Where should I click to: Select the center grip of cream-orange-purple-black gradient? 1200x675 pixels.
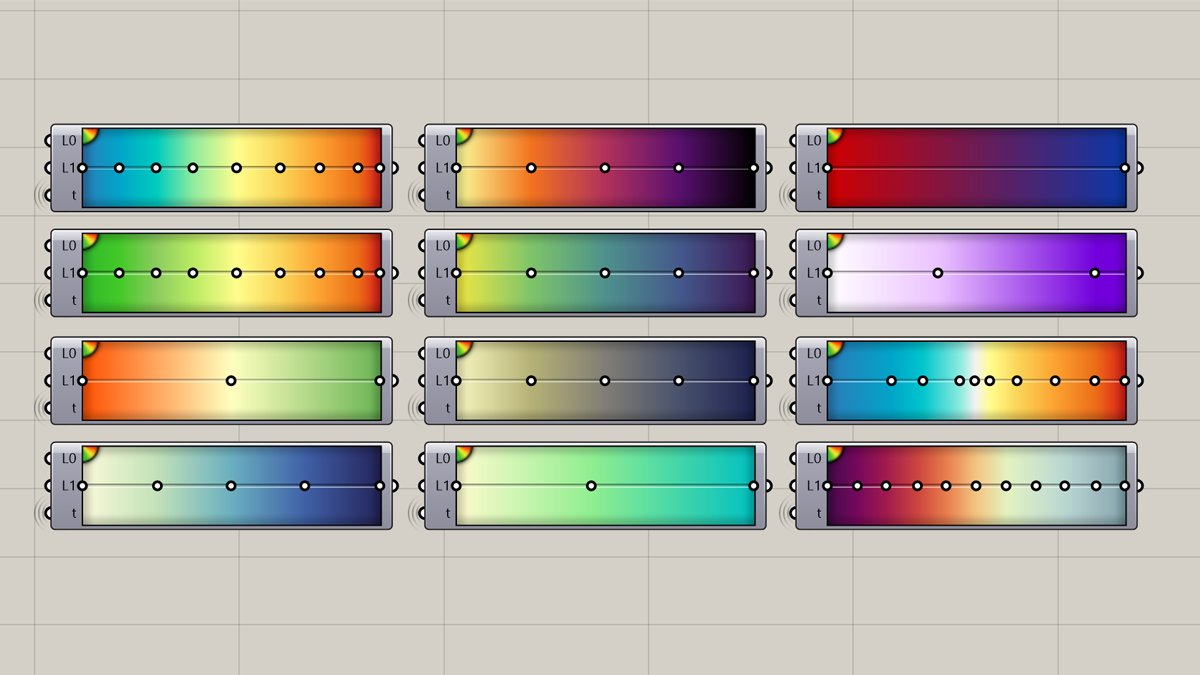(x=605, y=168)
